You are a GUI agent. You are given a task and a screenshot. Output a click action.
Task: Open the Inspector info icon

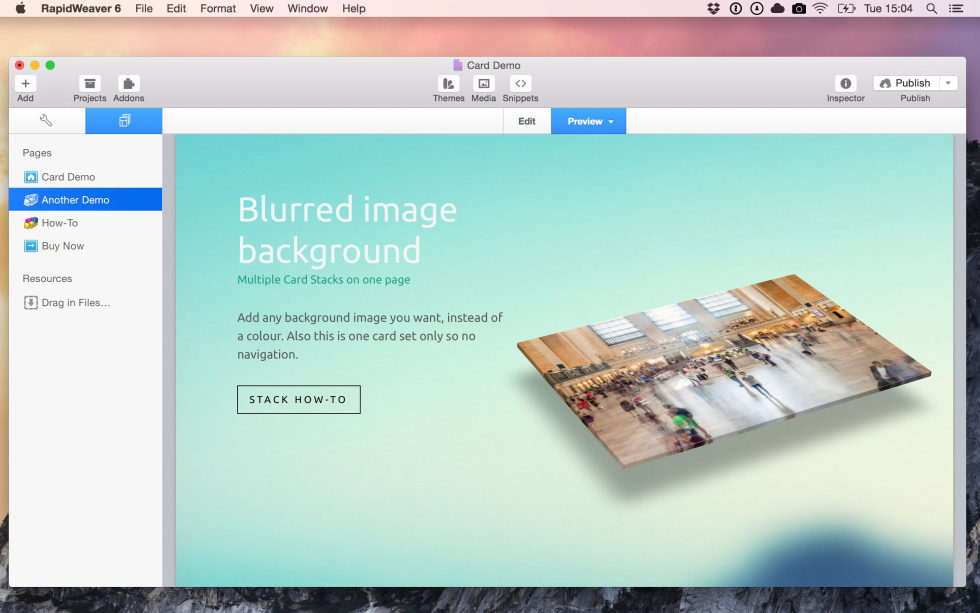(845, 84)
